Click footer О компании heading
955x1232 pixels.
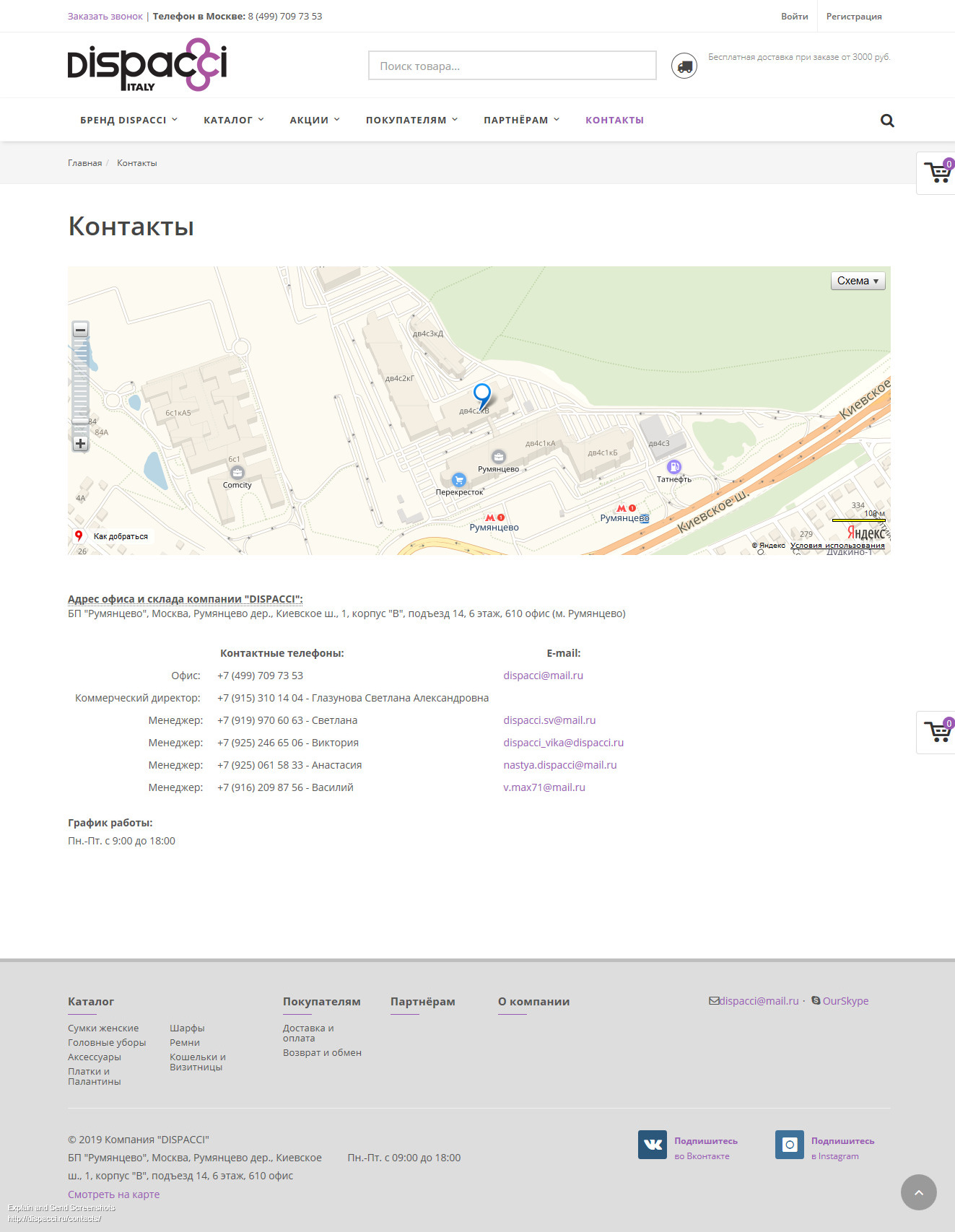pos(534,1002)
